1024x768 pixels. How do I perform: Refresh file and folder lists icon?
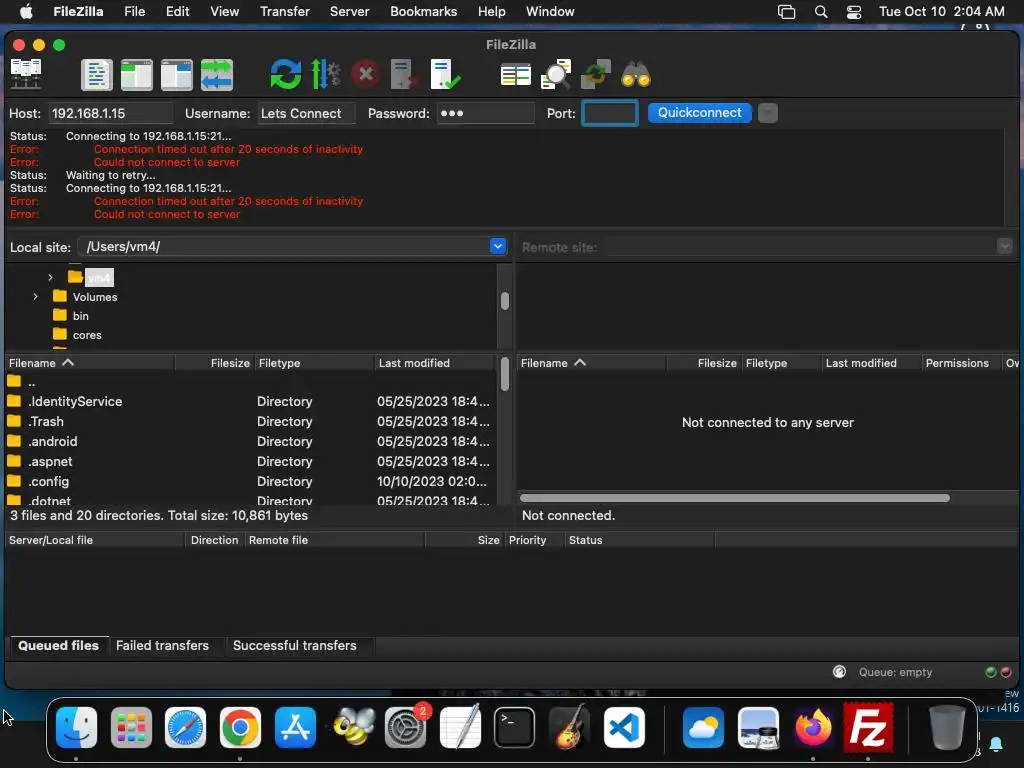286,74
